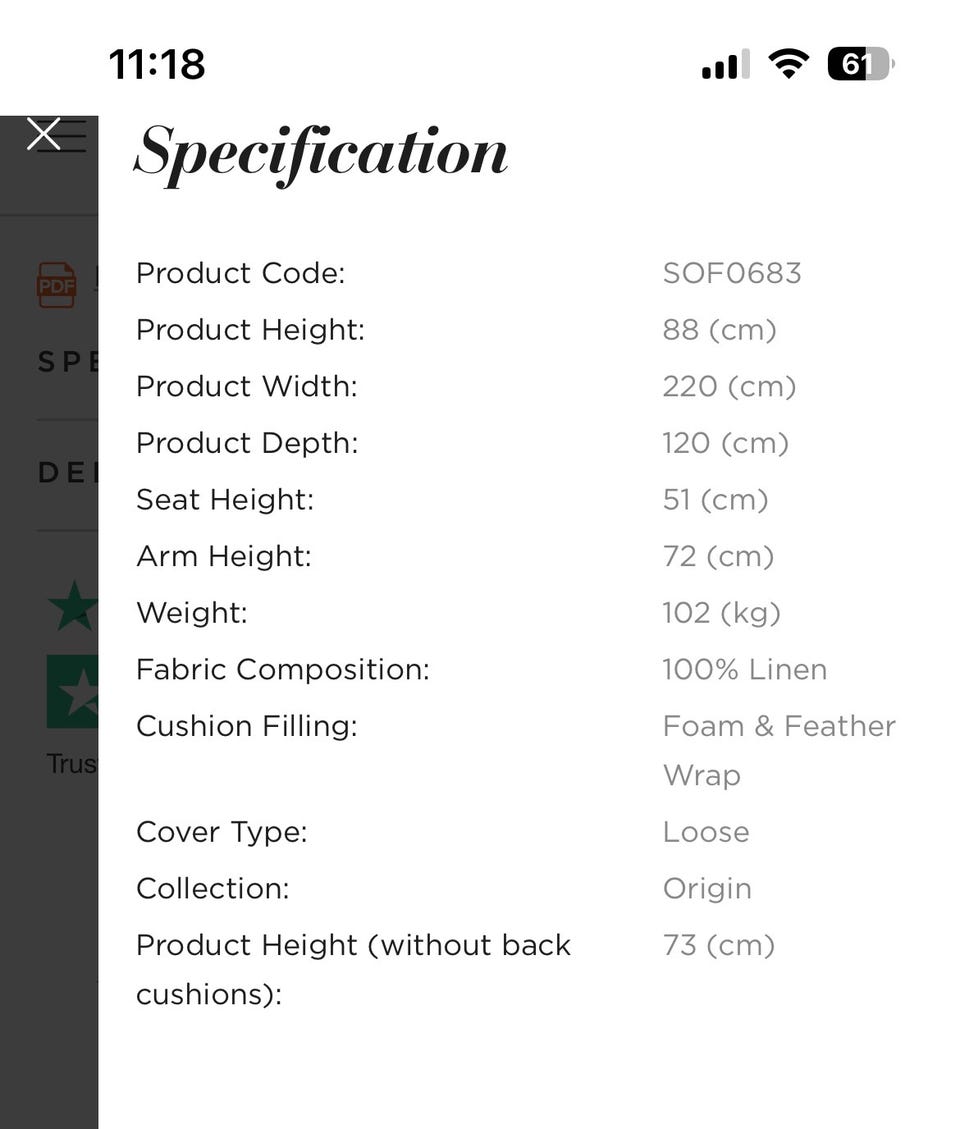The image size is (960, 1129).
Task: Expand the partially hidden DE section behind the panel
Action: click(67, 473)
